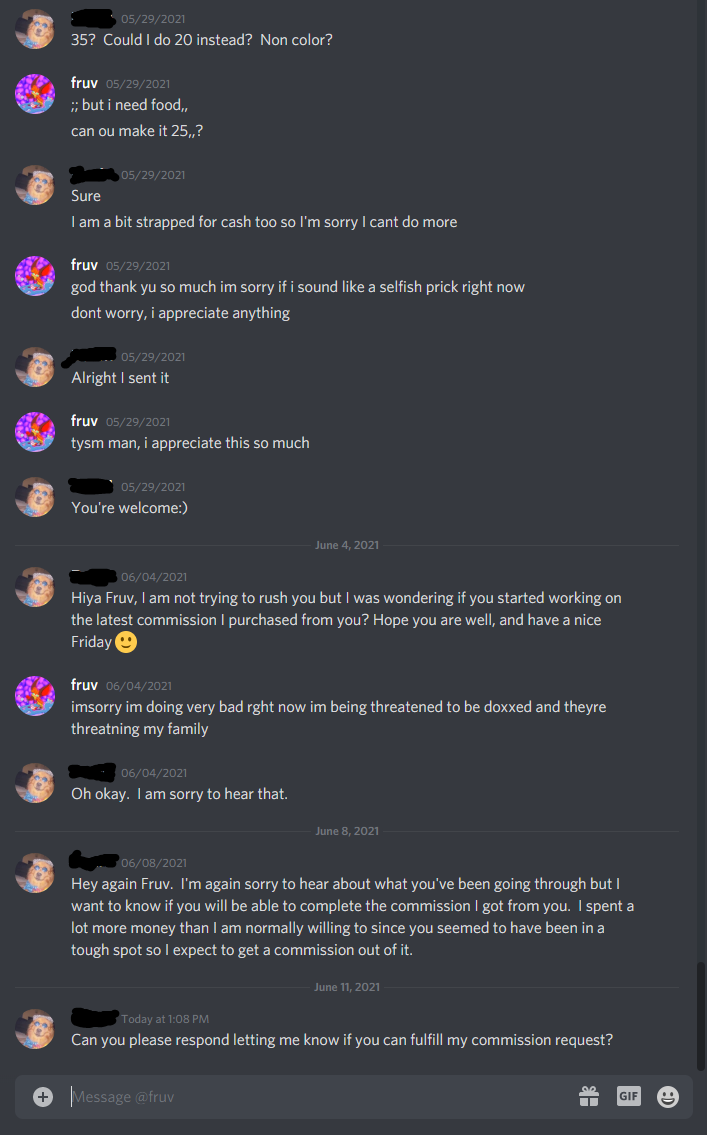Open the GIF picker
Screen dimensions: 707x1135
pyautogui.click(x=628, y=1096)
